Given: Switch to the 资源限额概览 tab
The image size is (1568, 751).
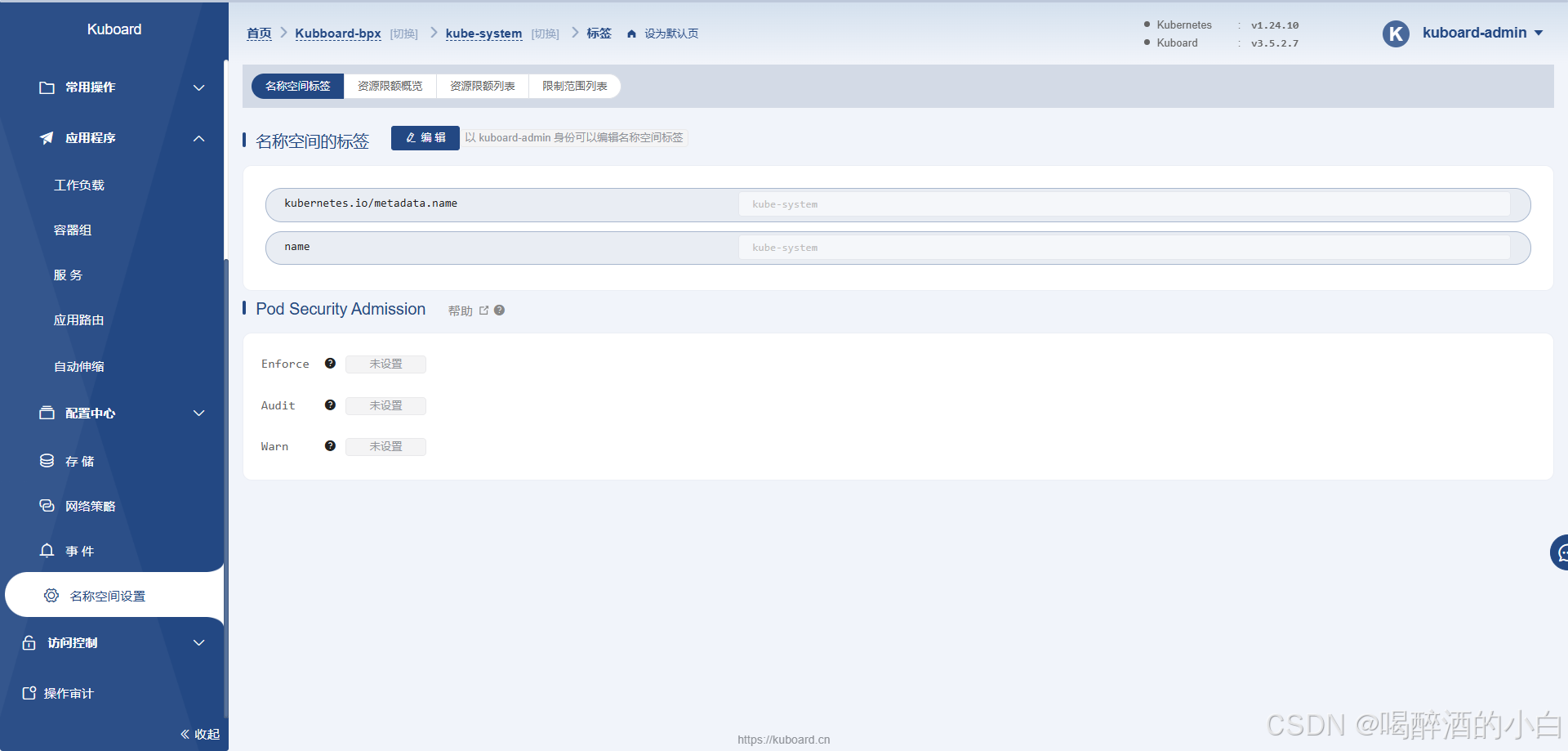Looking at the screenshot, I should coord(390,86).
